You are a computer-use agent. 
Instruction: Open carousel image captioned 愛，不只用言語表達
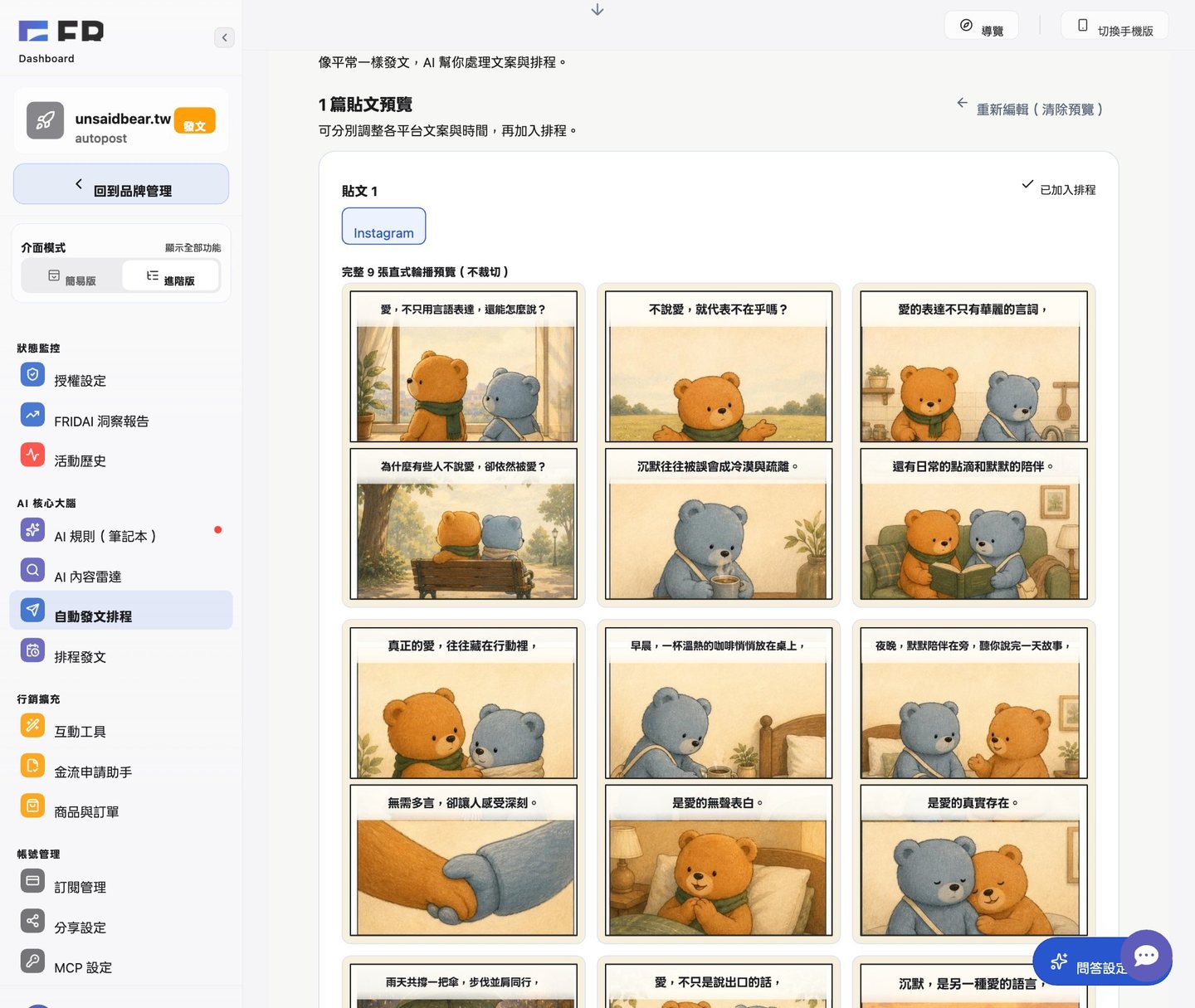(x=464, y=446)
